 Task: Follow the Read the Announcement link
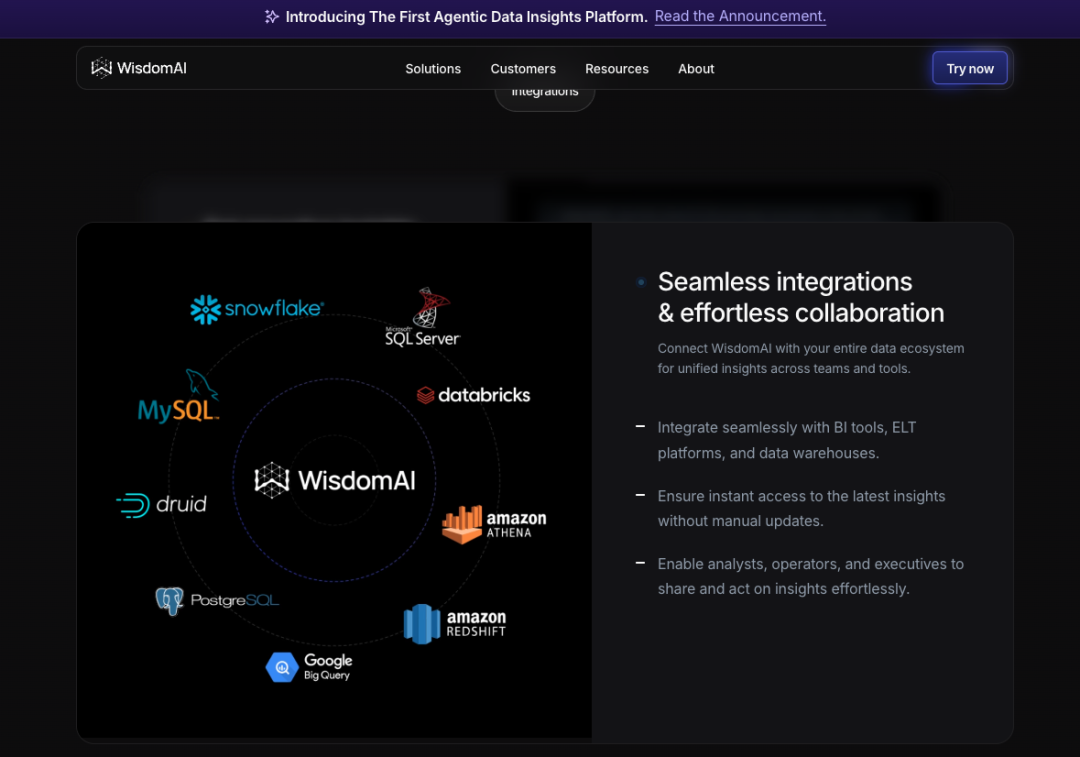tap(740, 16)
